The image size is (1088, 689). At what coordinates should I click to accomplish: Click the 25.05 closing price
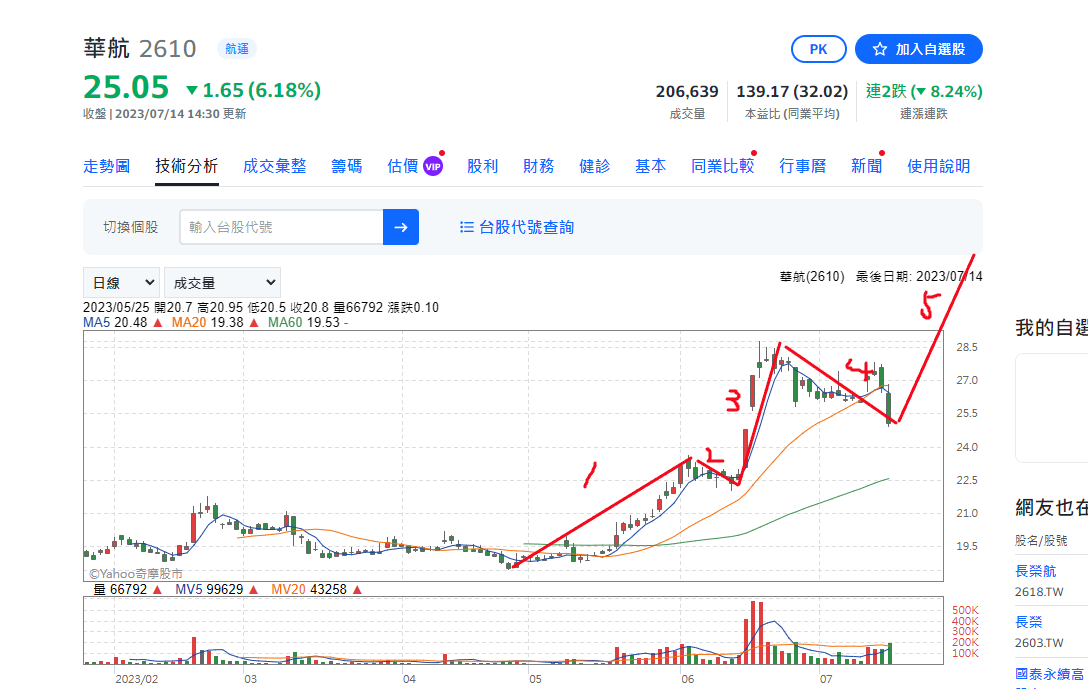click(x=126, y=88)
